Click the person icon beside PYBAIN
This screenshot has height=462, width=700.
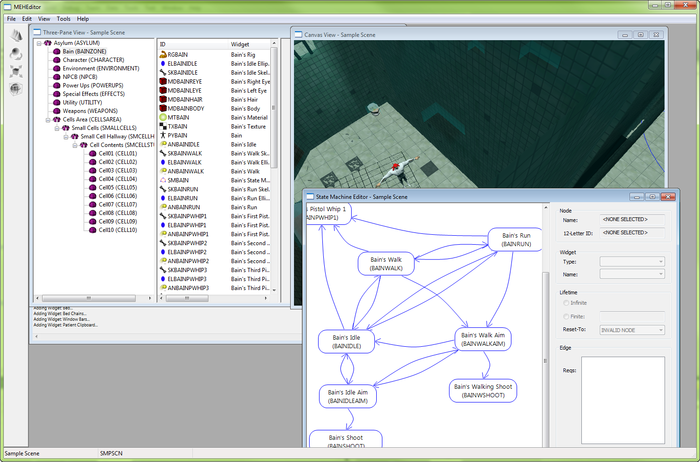pos(163,135)
